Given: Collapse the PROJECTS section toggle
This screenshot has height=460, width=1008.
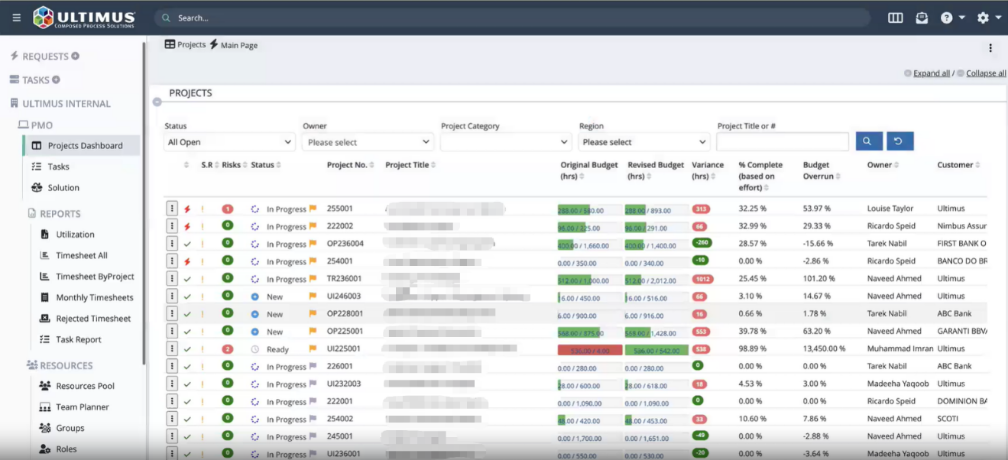Looking at the screenshot, I should (x=158, y=102).
